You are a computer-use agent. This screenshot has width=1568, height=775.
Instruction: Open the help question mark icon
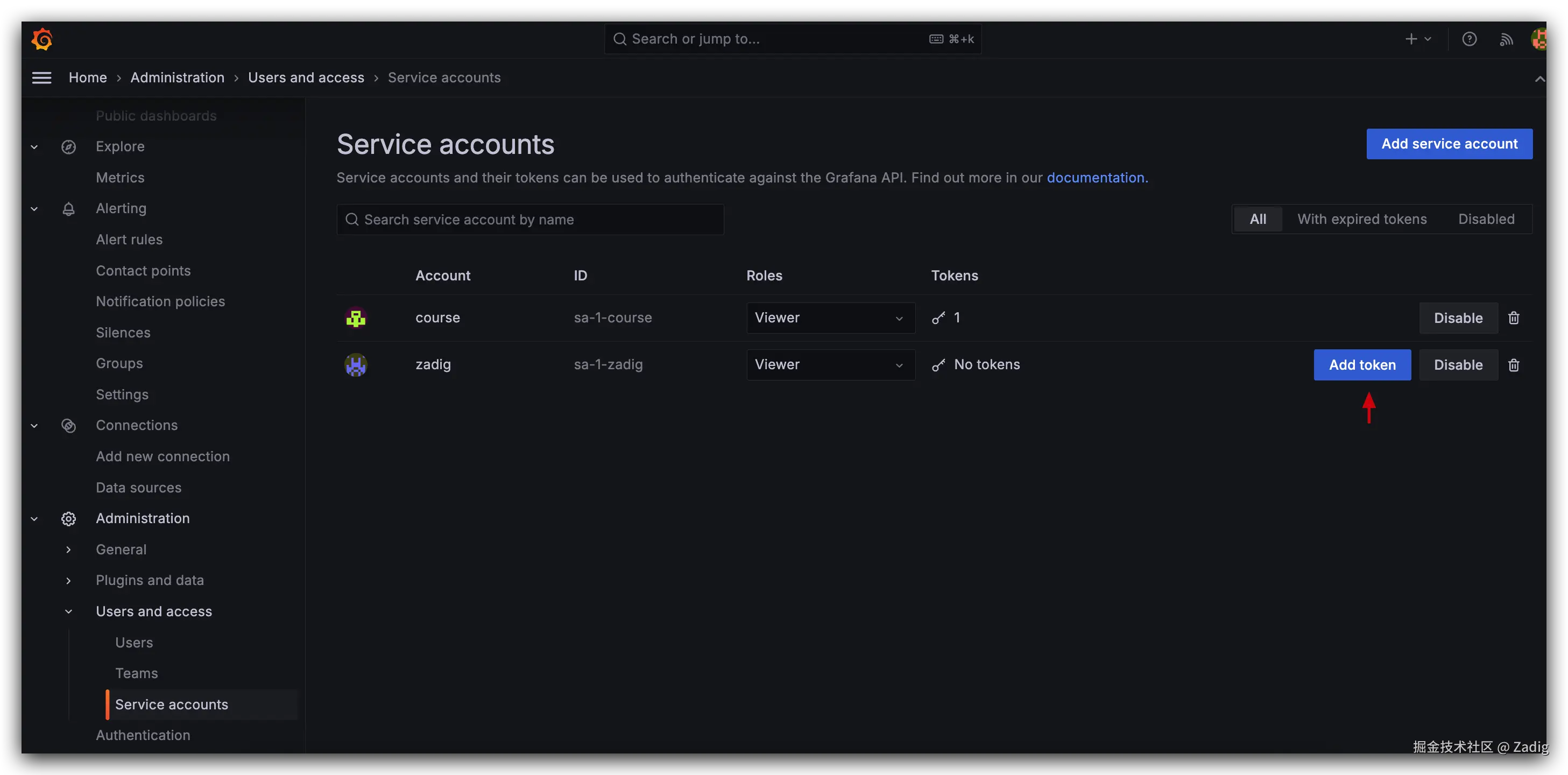1469,39
